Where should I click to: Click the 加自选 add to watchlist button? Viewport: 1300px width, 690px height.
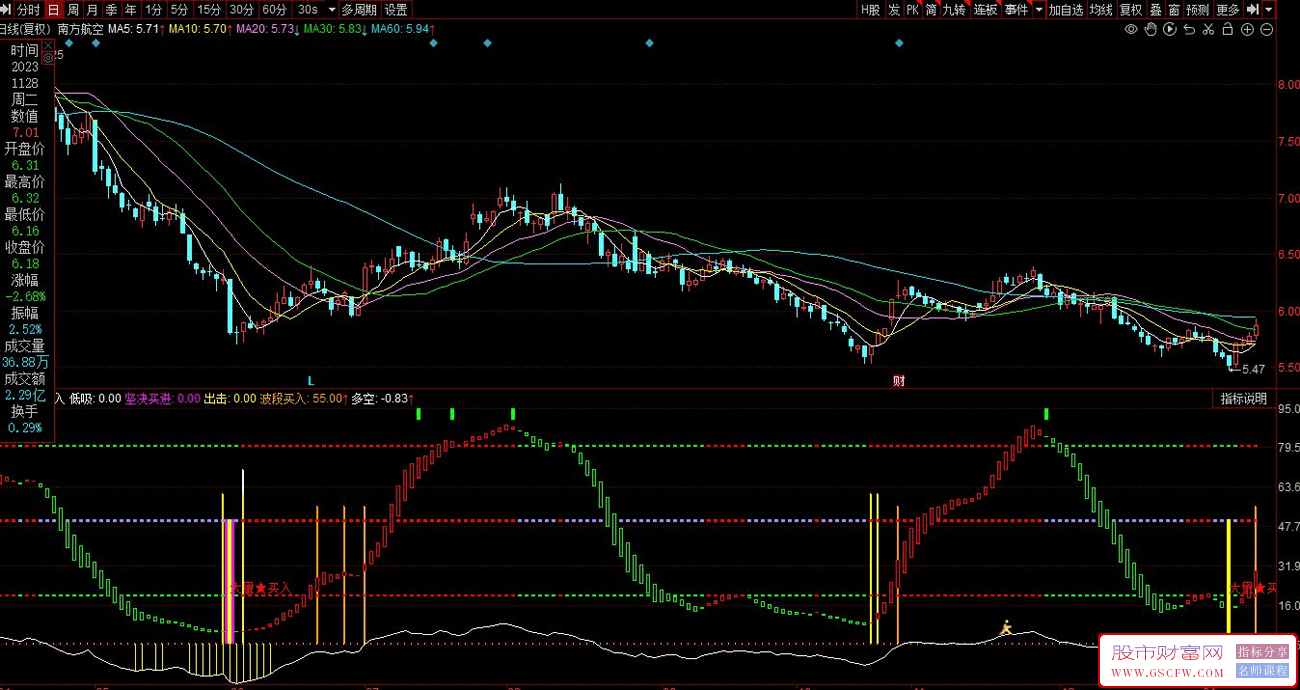[1065, 10]
